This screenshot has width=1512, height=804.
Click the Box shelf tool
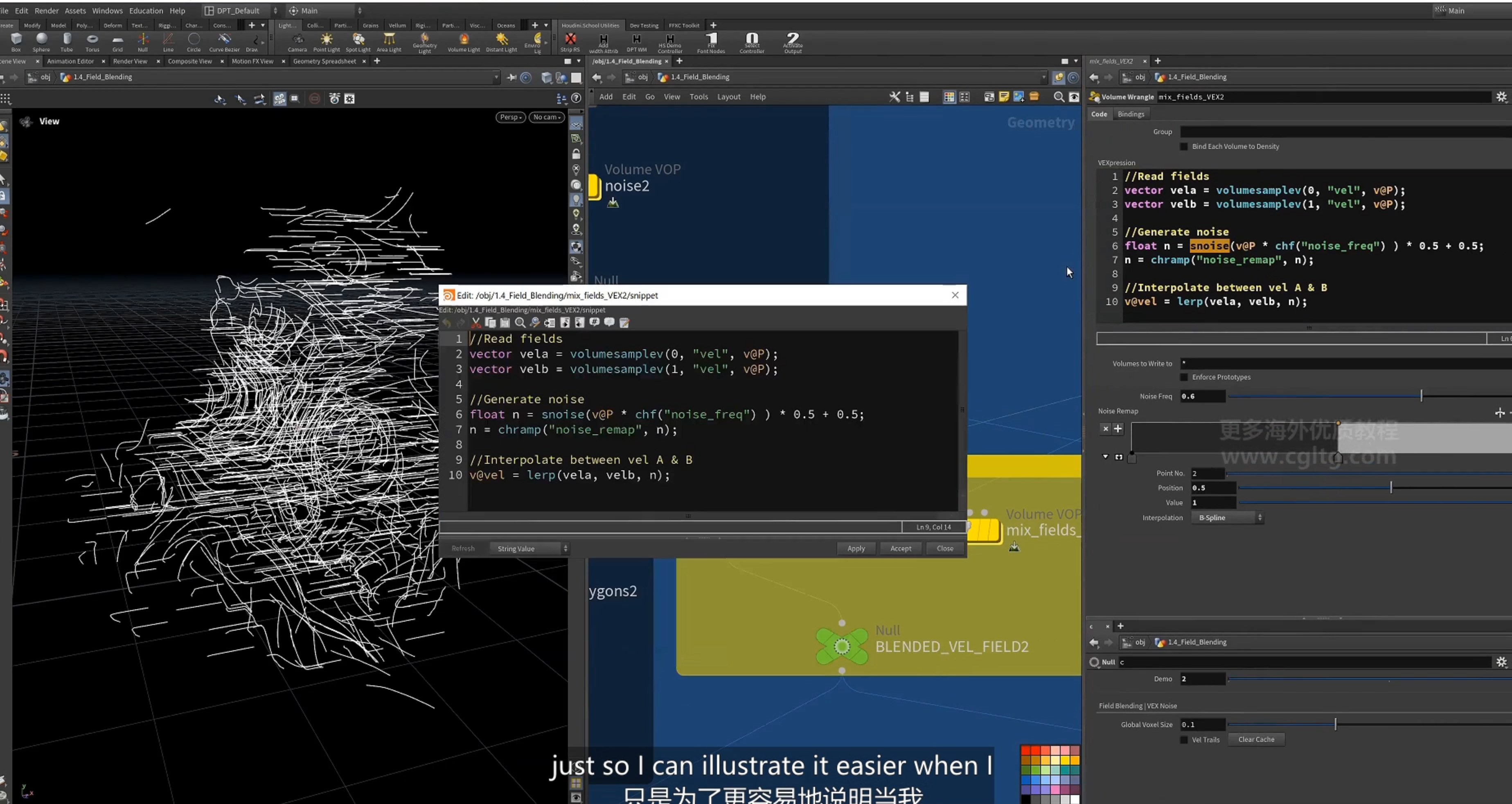click(x=16, y=42)
